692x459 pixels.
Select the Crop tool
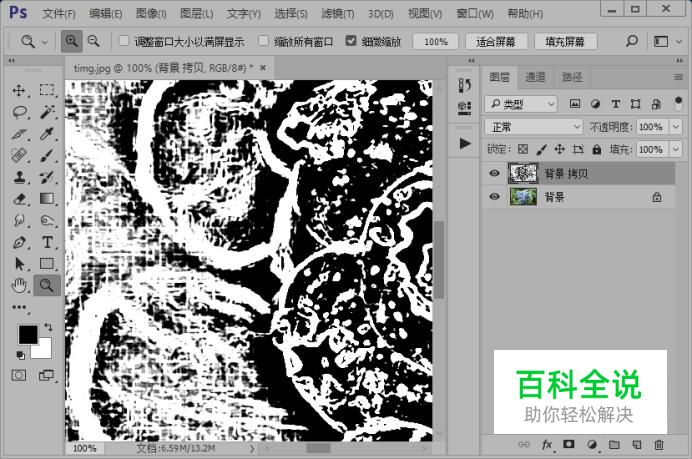(x=19, y=134)
